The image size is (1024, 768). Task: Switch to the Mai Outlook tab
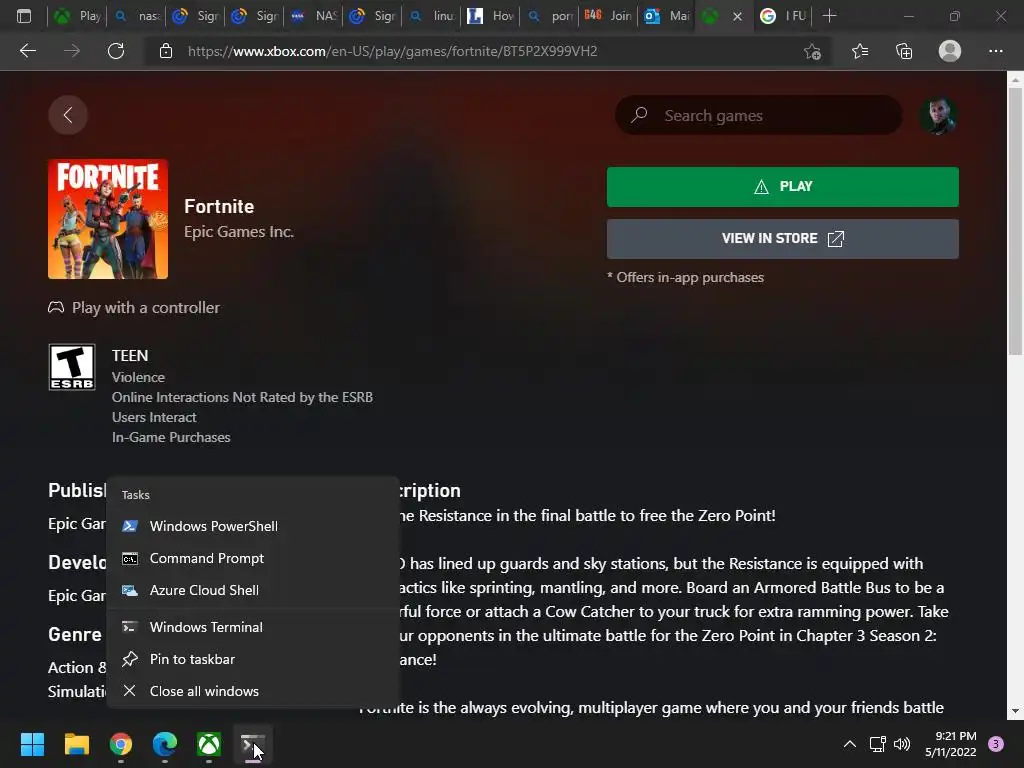tap(667, 16)
